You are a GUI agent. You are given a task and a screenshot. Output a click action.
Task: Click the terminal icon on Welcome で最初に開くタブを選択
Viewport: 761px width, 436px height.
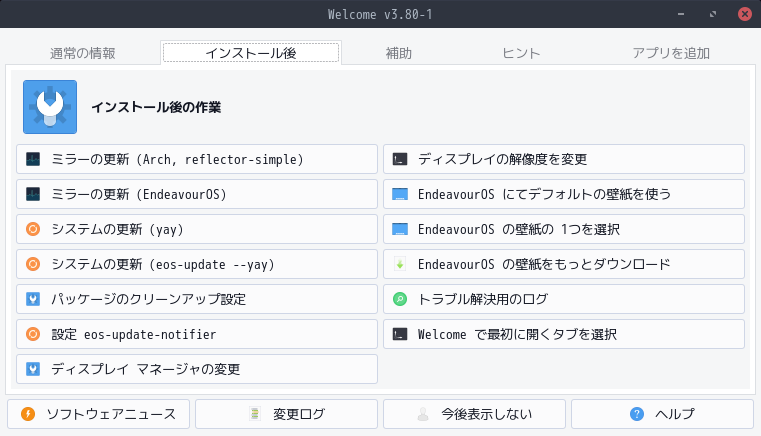click(x=400, y=334)
